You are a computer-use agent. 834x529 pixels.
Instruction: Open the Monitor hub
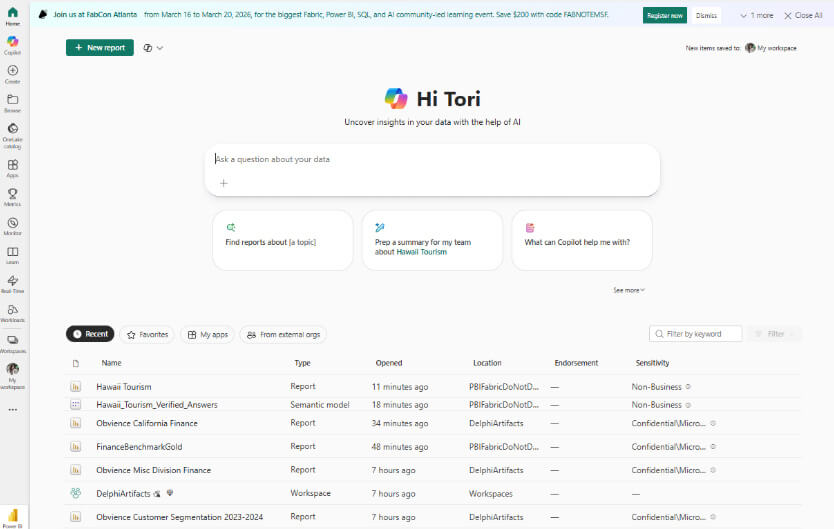click(12, 225)
